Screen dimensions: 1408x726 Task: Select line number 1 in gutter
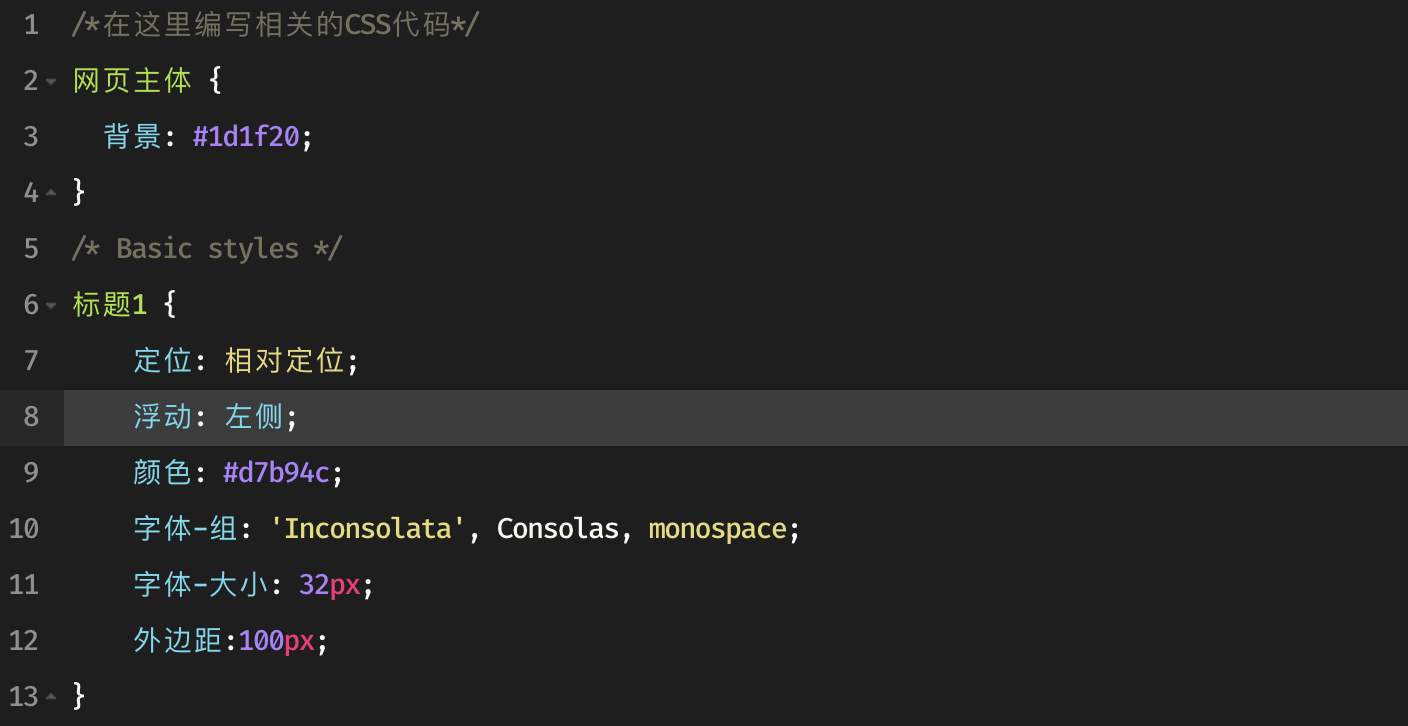(31, 24)
